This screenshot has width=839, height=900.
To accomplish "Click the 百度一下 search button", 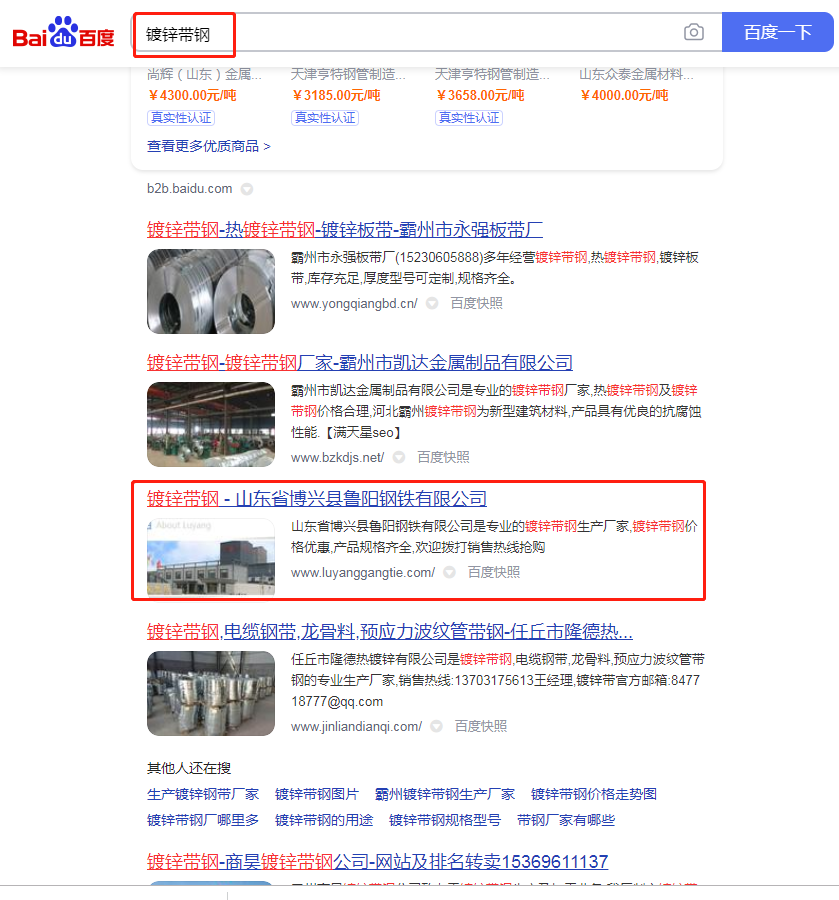I will pos(778,32).
